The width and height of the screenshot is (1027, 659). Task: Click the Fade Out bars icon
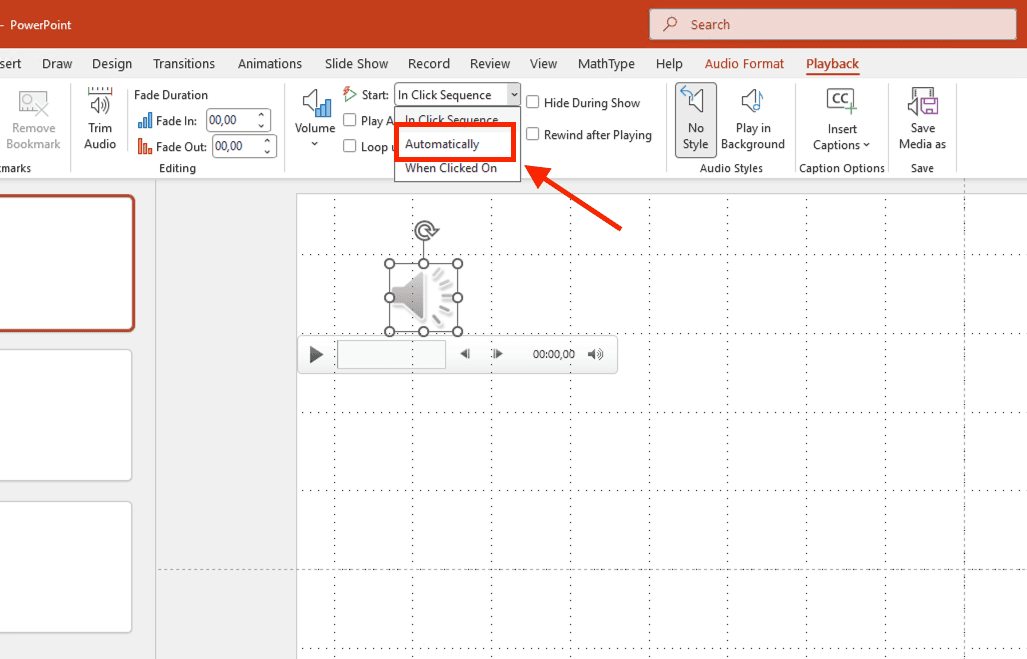[x=145, y=146]
